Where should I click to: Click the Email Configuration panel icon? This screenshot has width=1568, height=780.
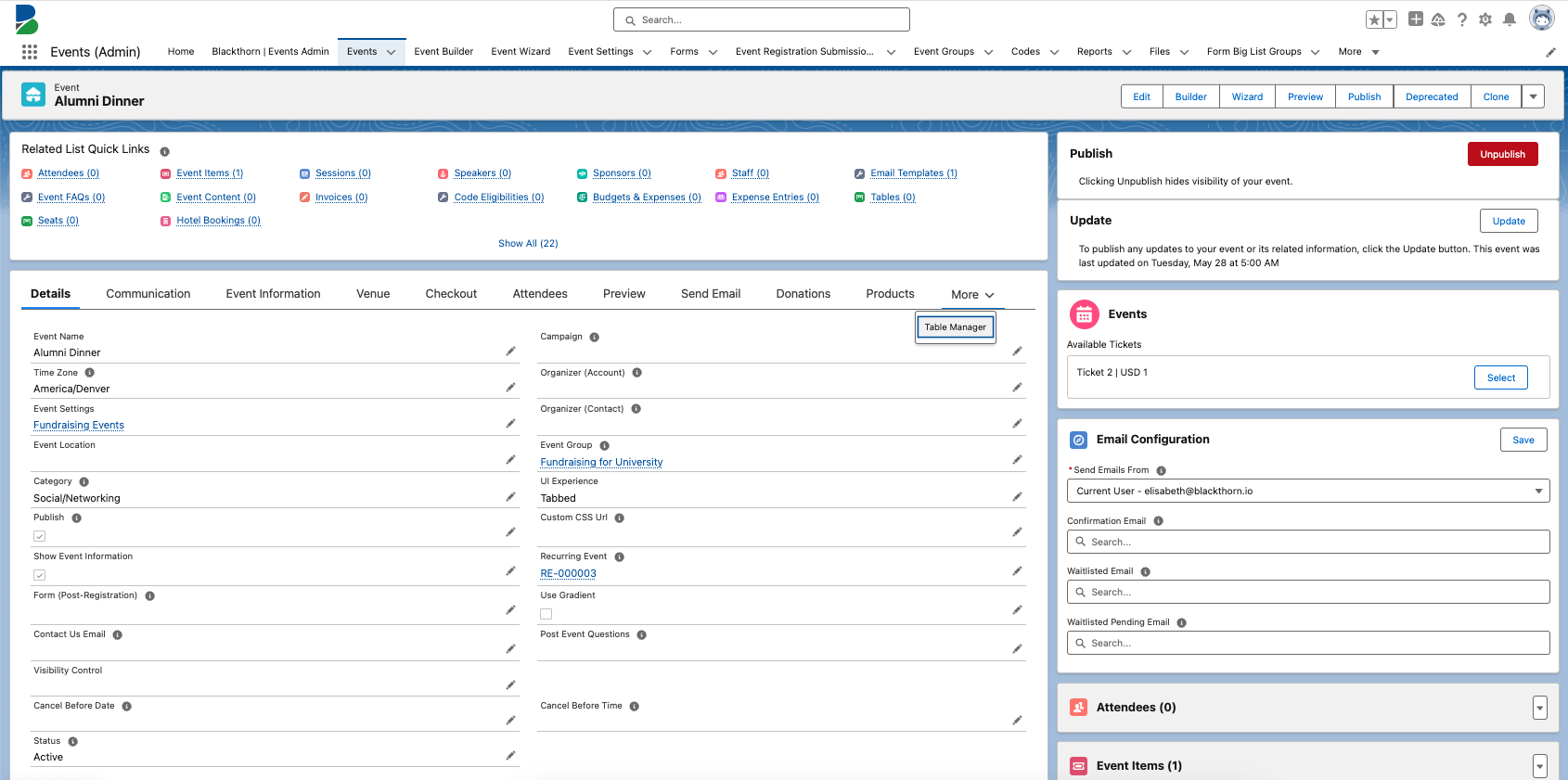tap(1079, 440)
